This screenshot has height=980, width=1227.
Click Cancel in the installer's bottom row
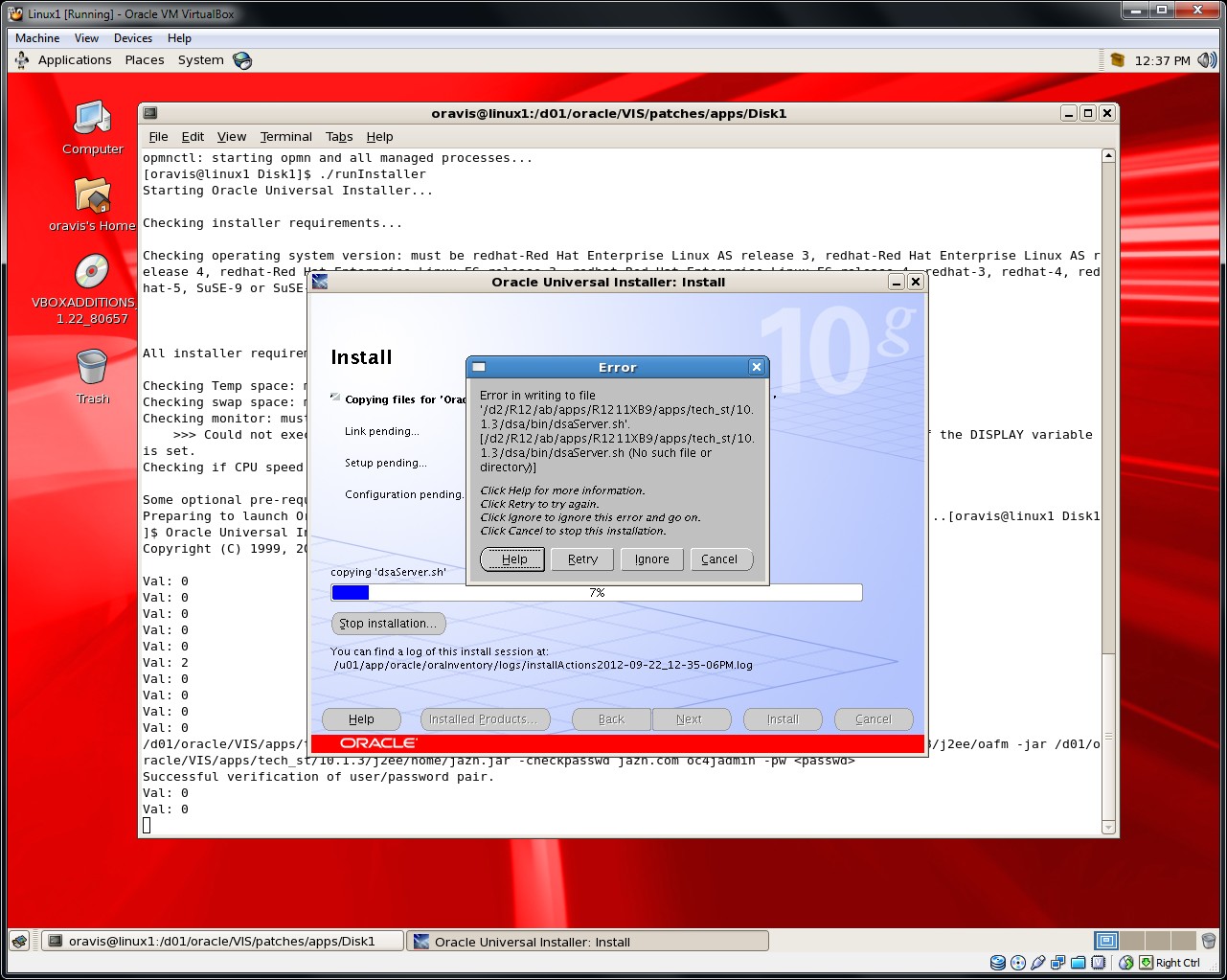point(874,719)
